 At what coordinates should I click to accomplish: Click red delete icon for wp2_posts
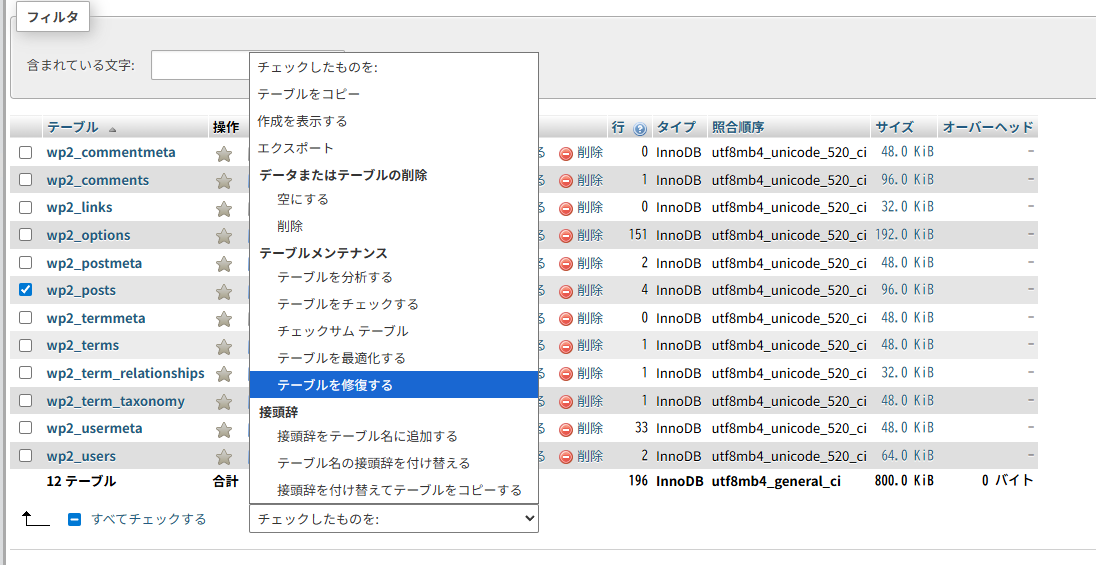click(566, 291)
